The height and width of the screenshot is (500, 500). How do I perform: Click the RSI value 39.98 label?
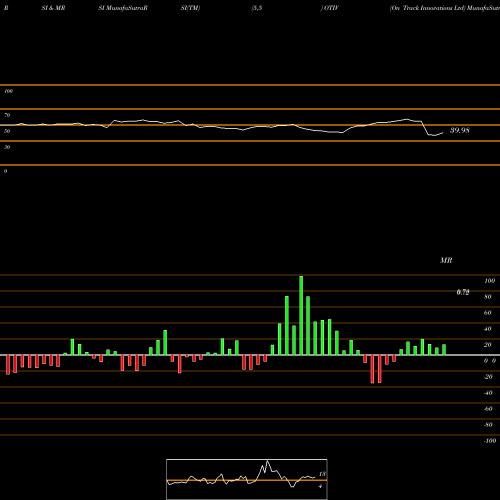(x=460, y=130)
